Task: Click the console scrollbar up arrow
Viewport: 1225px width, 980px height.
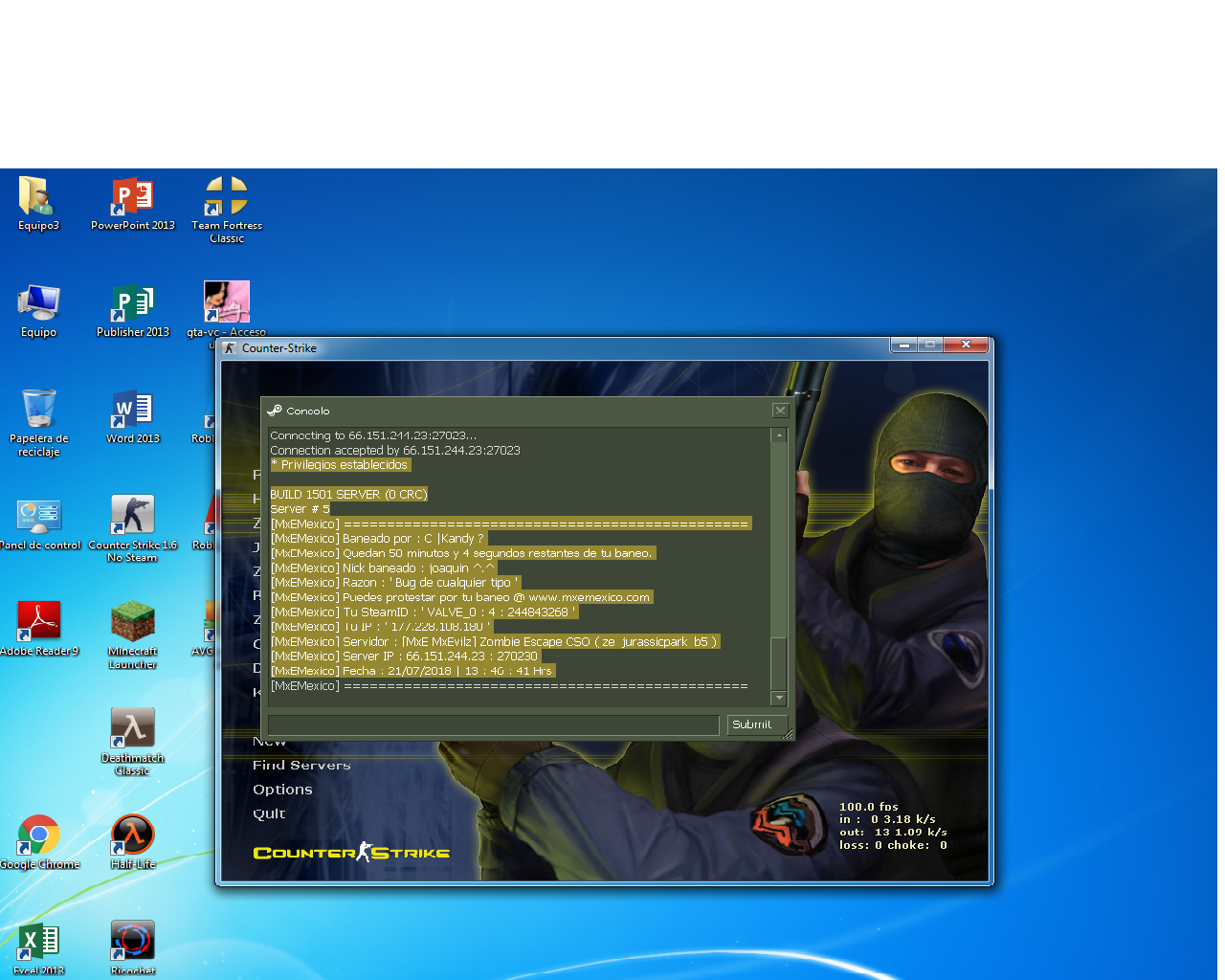Action: coord(779,435)
